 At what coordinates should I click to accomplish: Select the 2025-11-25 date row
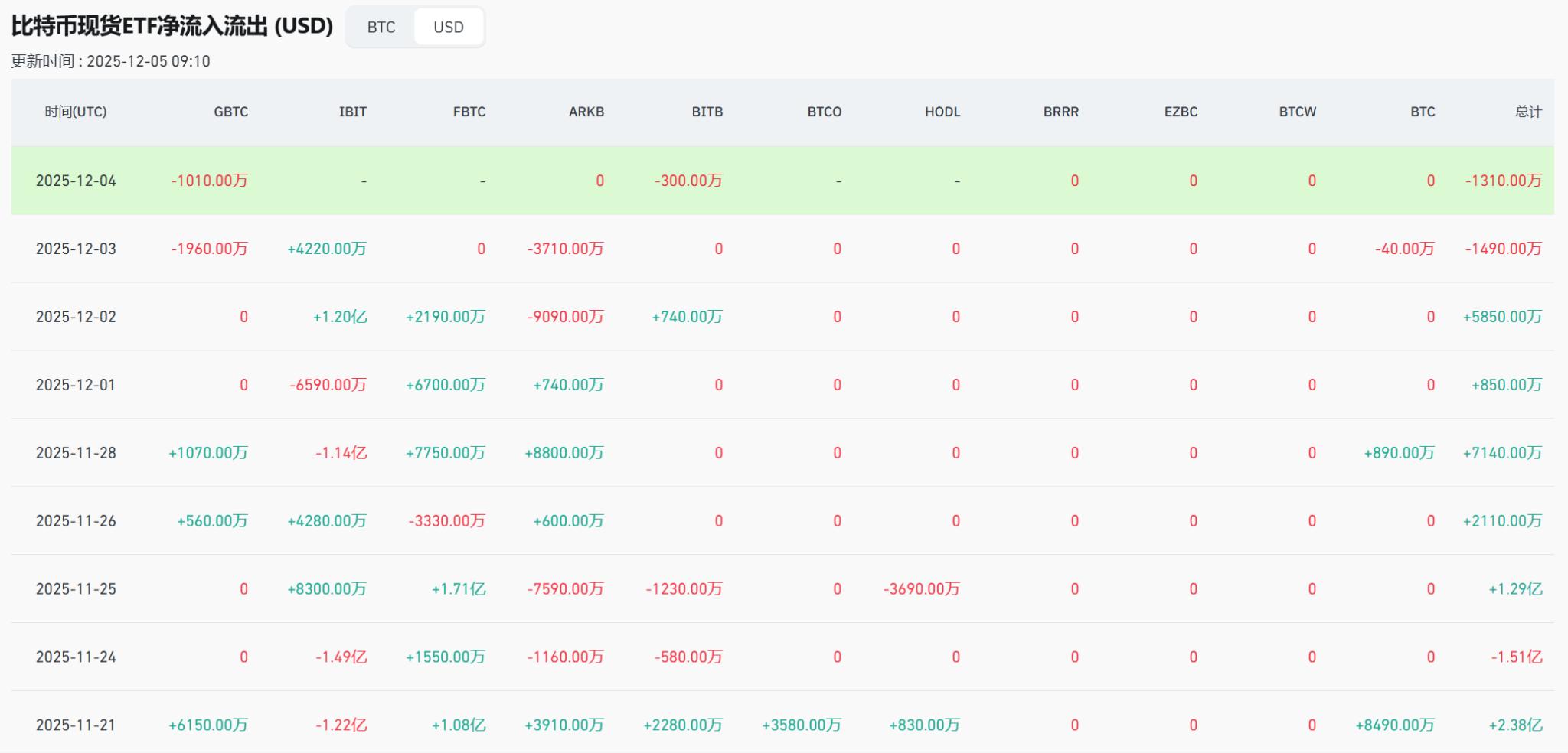77,588
